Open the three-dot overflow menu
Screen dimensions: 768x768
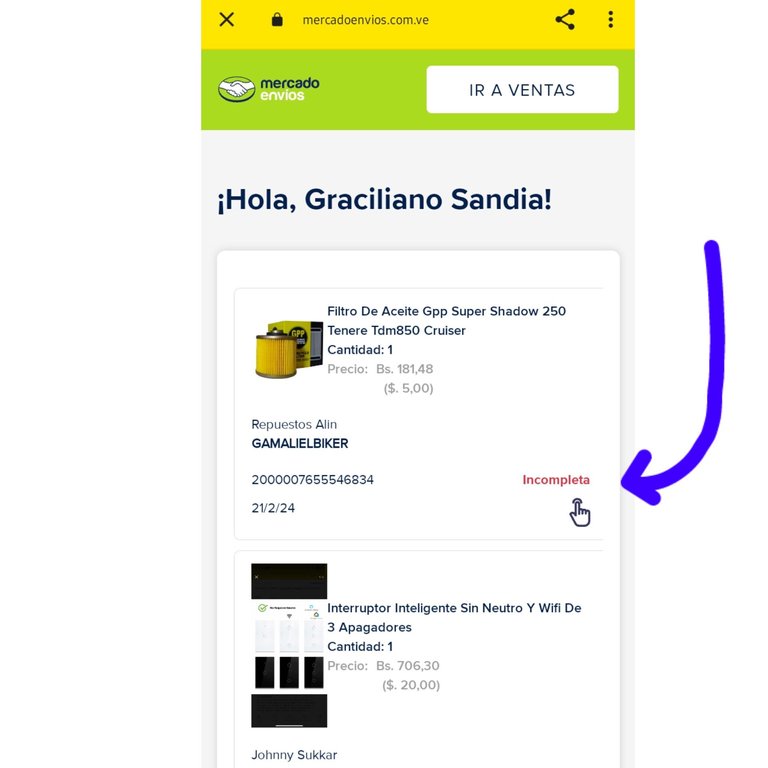pos(610,20)
